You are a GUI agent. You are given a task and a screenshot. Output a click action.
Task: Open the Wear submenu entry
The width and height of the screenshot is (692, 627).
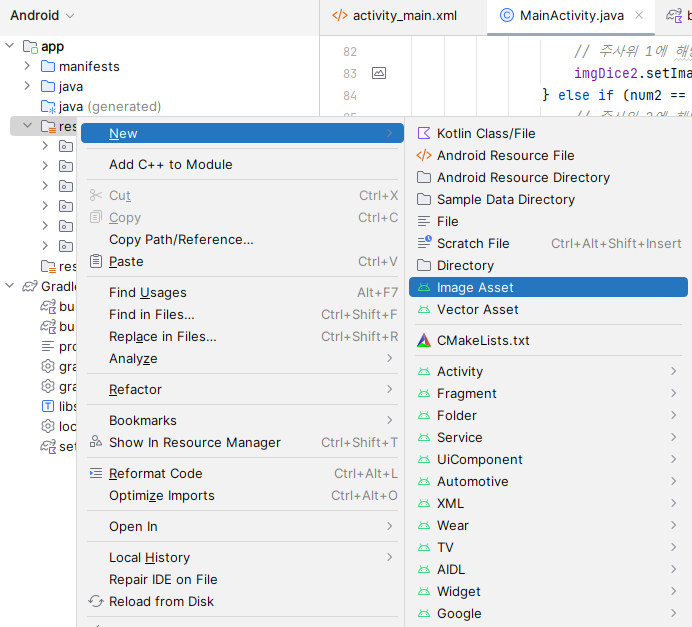[548, 526]
